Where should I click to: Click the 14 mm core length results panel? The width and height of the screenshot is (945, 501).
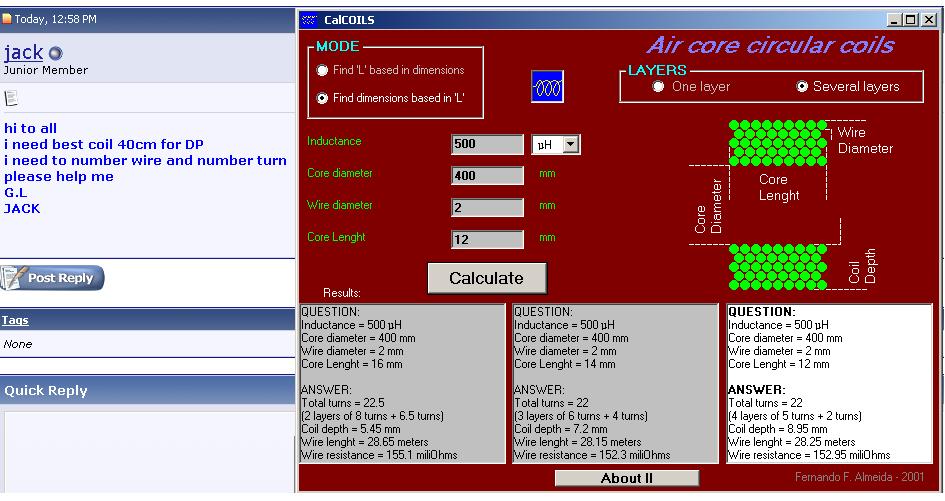(615, 383)
